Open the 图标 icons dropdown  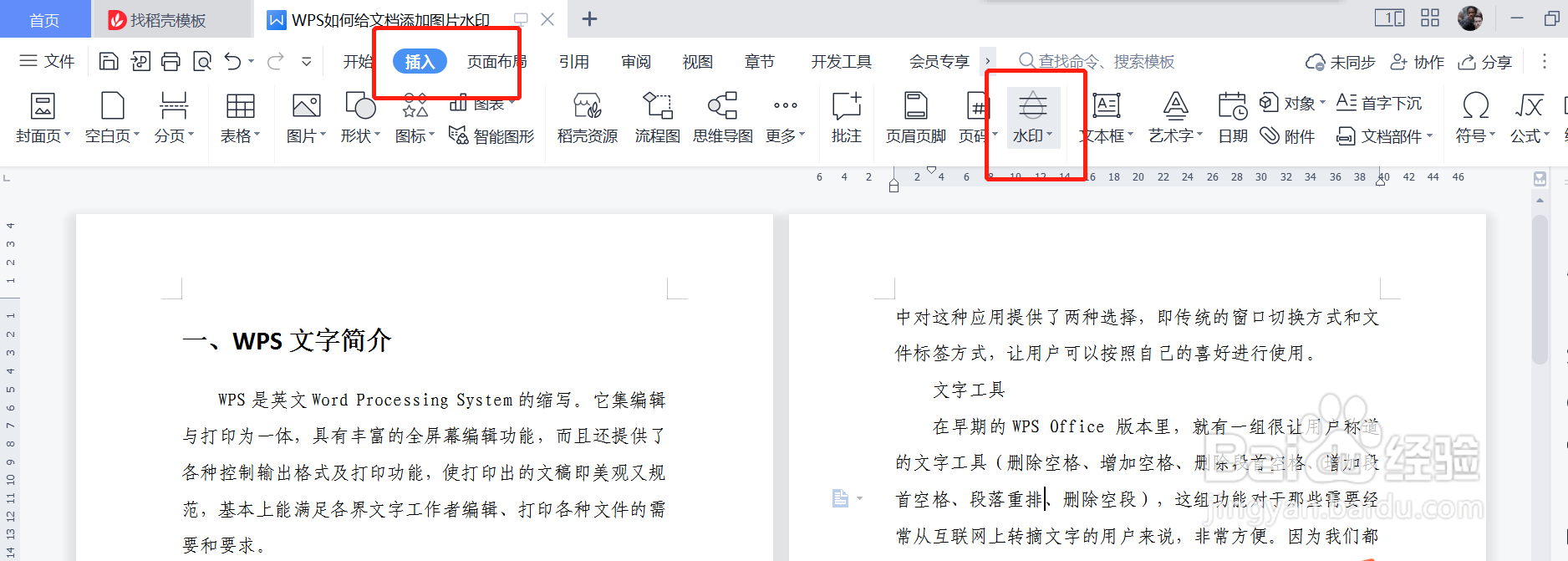[415, 118]
